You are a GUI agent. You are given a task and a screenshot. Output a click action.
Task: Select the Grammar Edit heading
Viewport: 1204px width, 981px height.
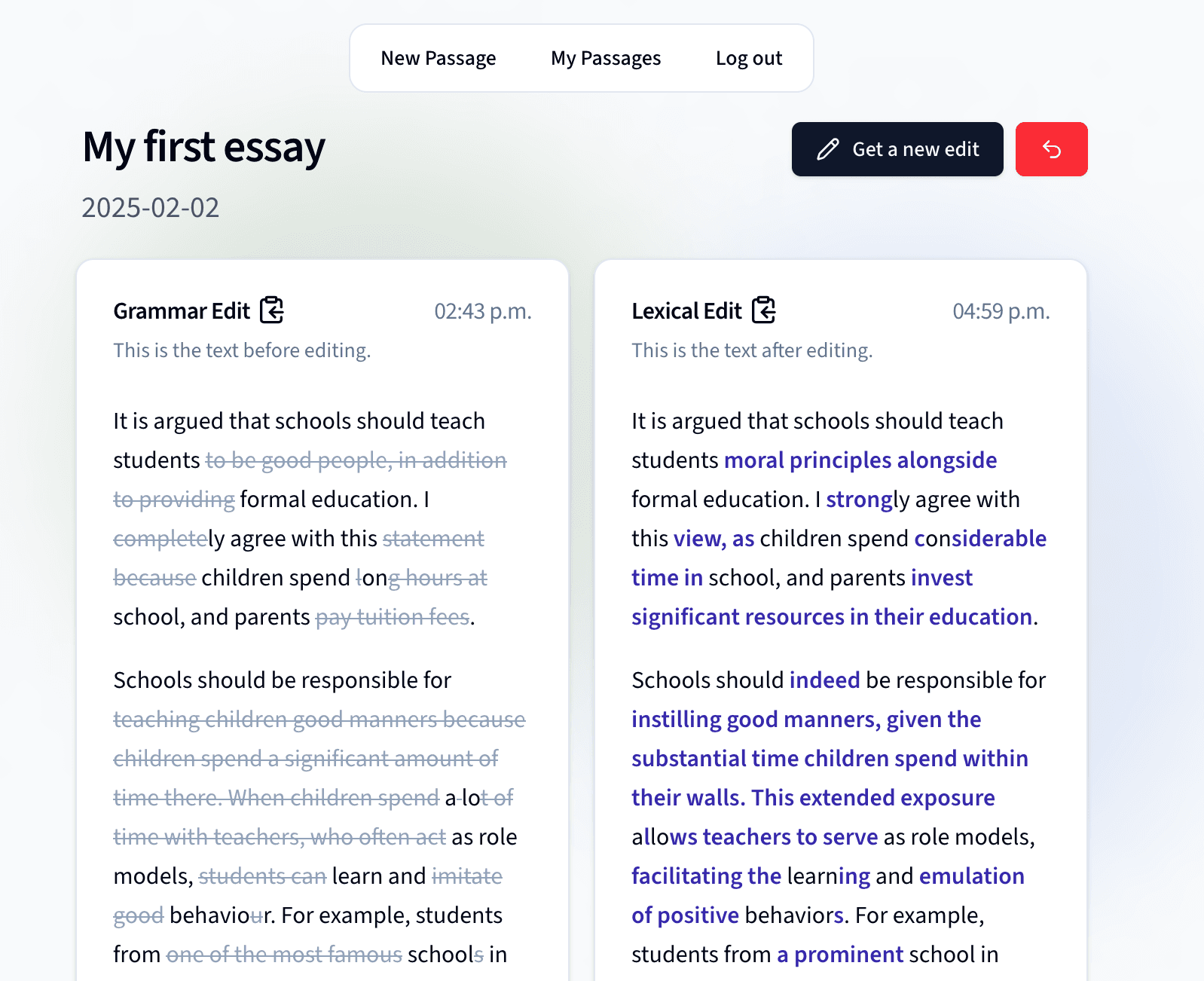click(x=181, y=311)
